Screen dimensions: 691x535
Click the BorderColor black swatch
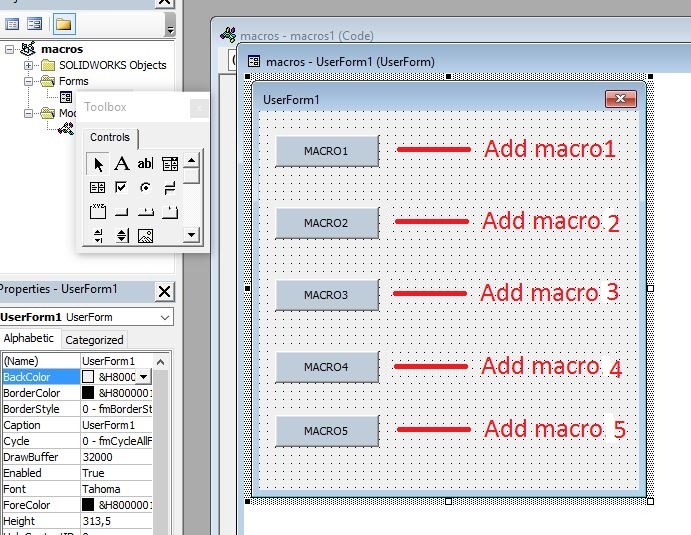[x=88, y=393]
